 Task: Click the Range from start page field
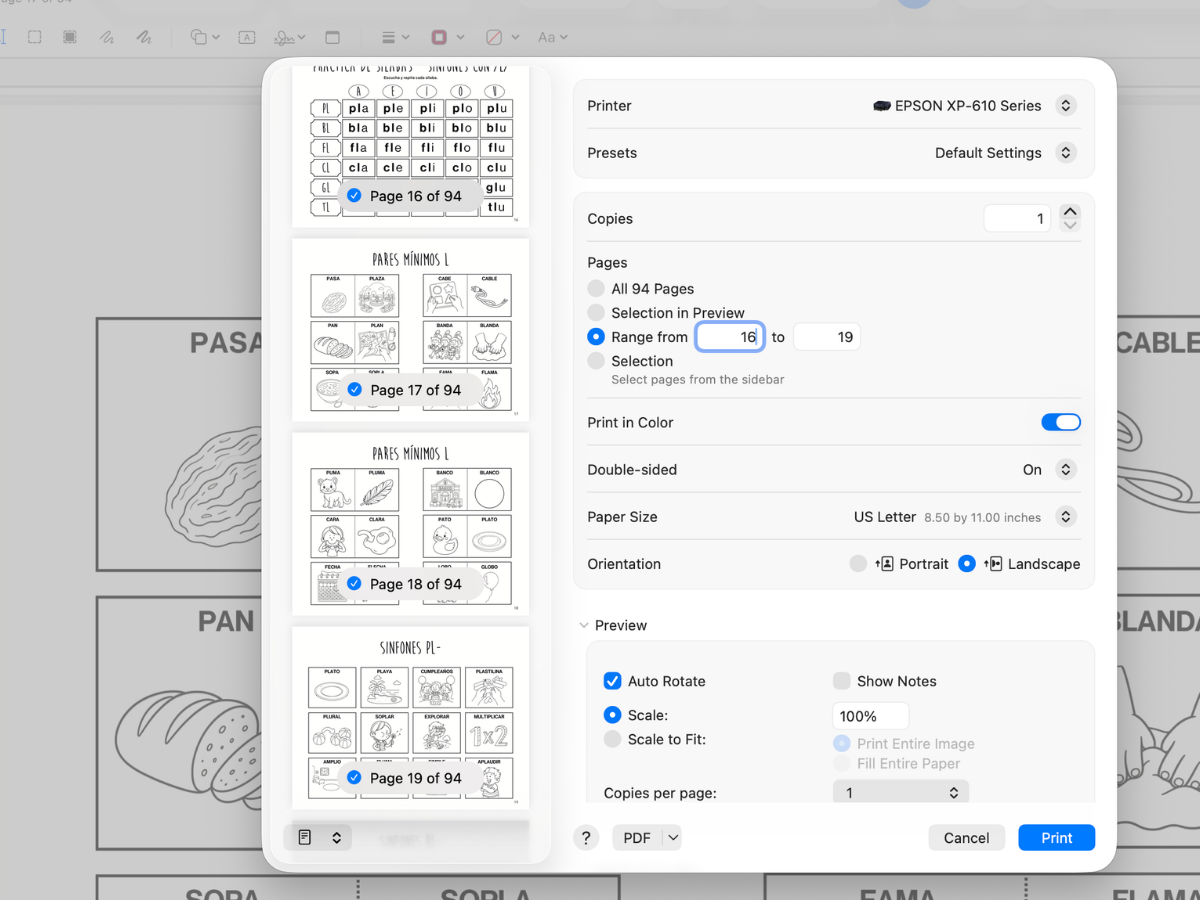tap(730, 337)
